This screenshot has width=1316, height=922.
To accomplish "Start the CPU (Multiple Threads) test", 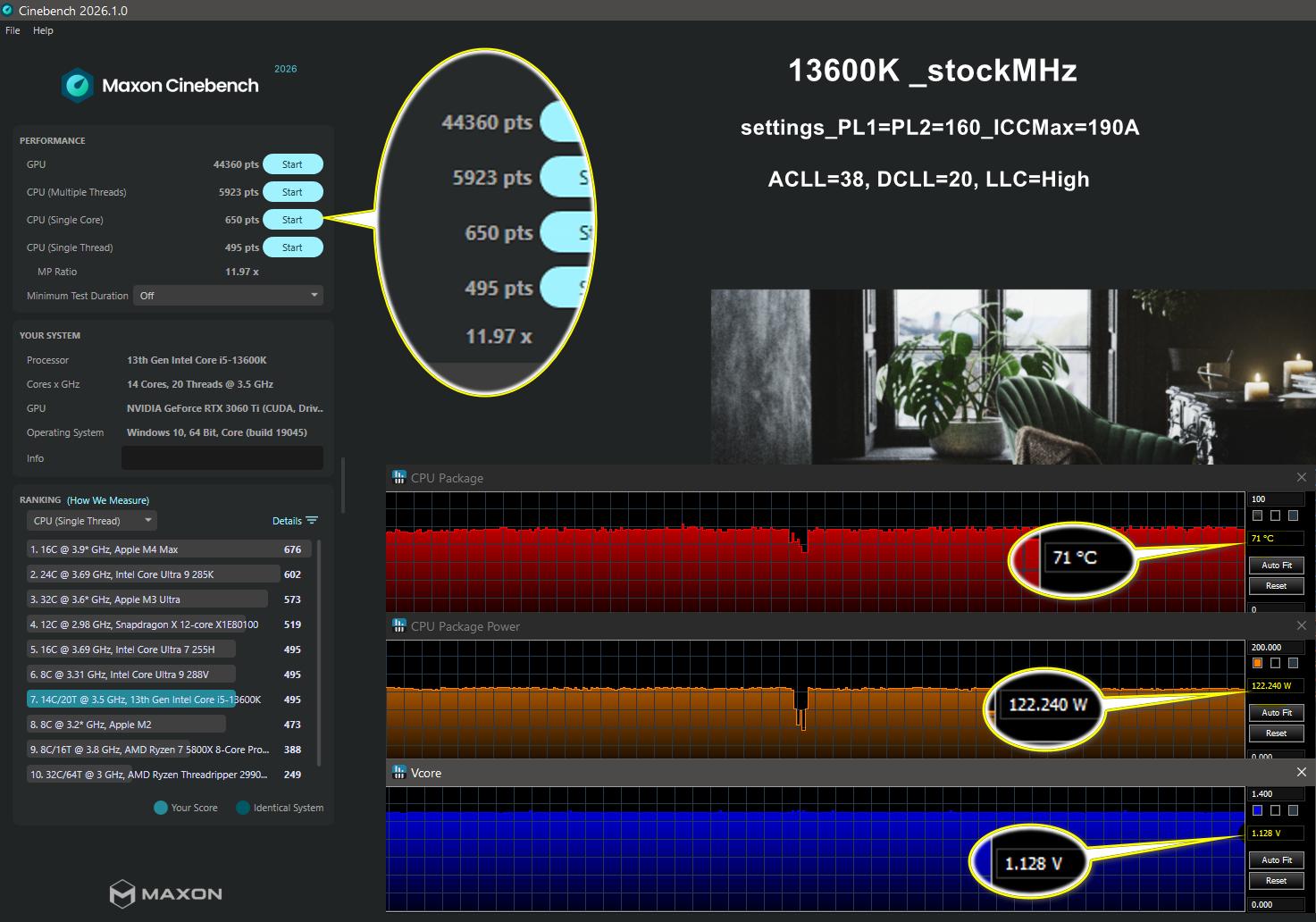I will [292, 192].
